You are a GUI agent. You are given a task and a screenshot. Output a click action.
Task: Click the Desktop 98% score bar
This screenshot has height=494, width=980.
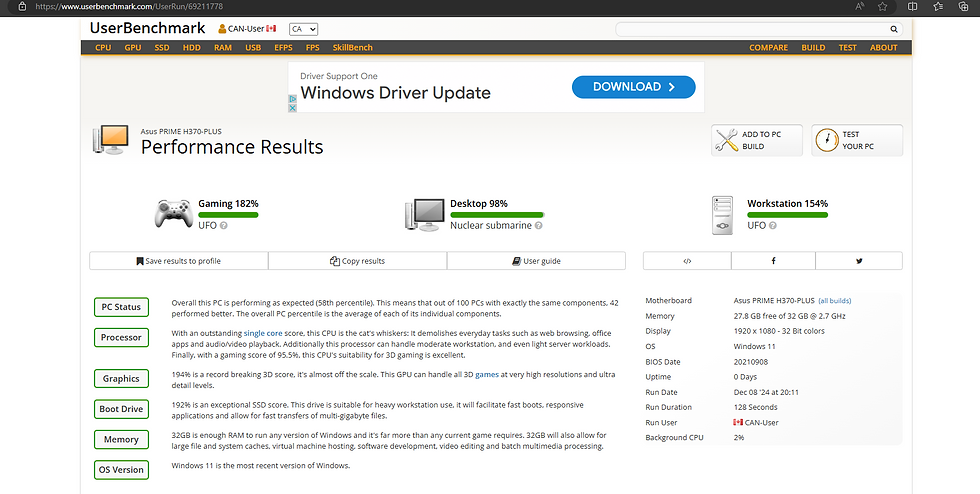click(497, 215)
